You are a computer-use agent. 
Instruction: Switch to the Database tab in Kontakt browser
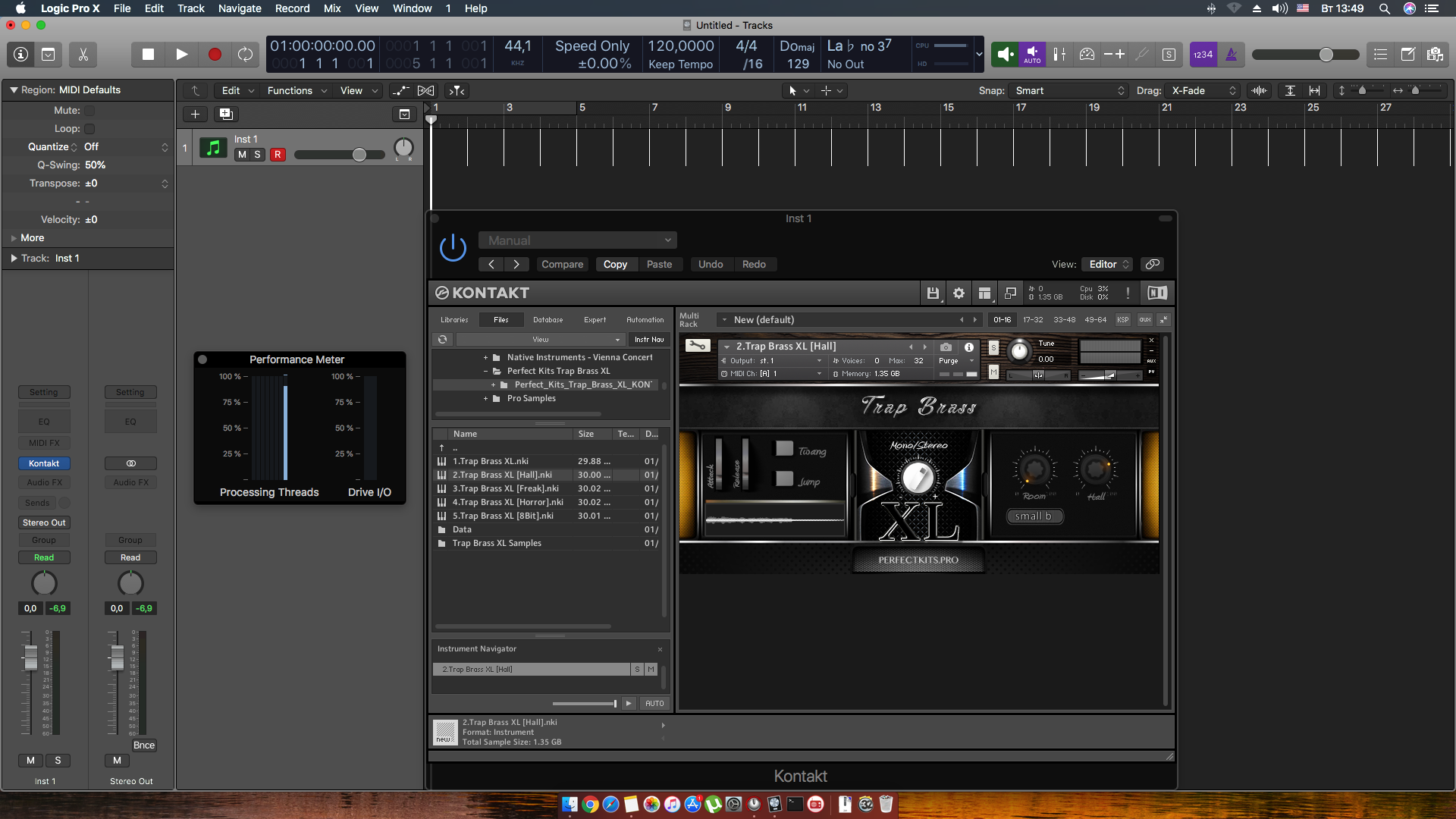pyautogui.click(x=548, y=320)
